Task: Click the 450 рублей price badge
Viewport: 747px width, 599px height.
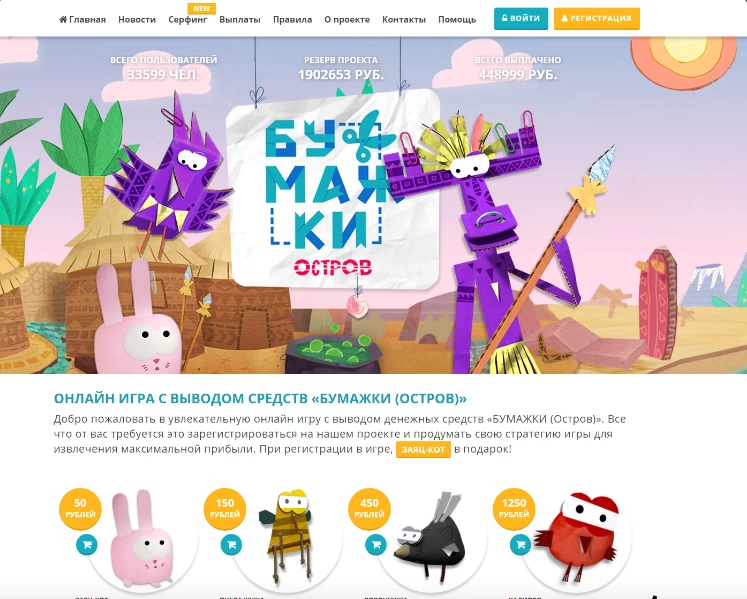Action: pos(370,509)
